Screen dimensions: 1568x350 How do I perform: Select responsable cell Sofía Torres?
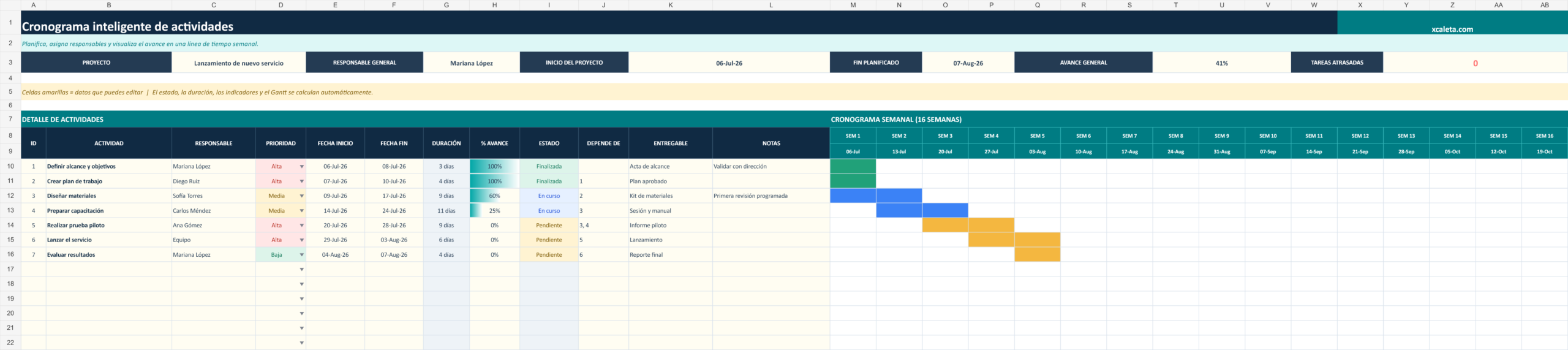click(x=214, y=196)
